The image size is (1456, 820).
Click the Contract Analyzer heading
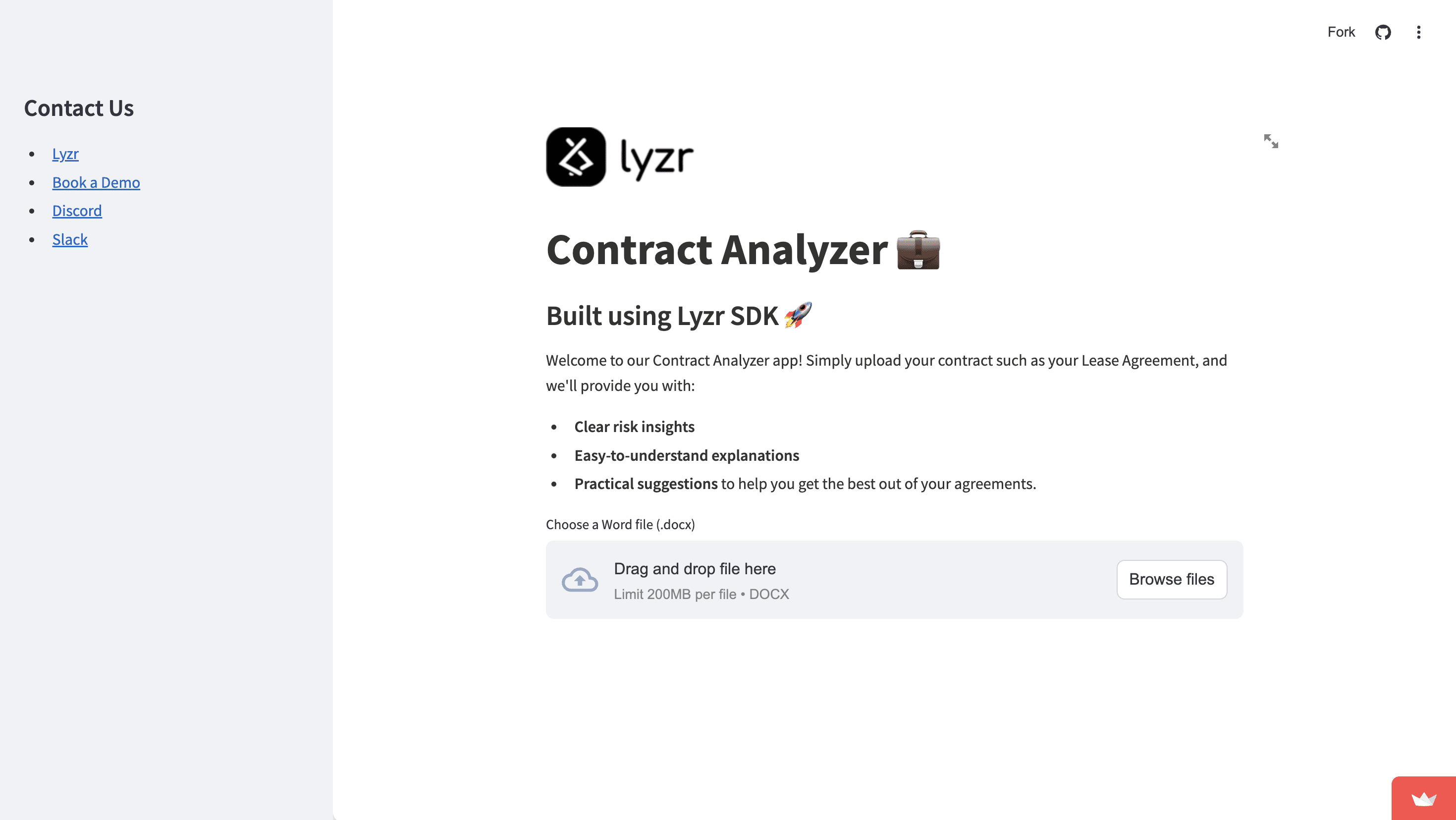[x=717, y=250]
